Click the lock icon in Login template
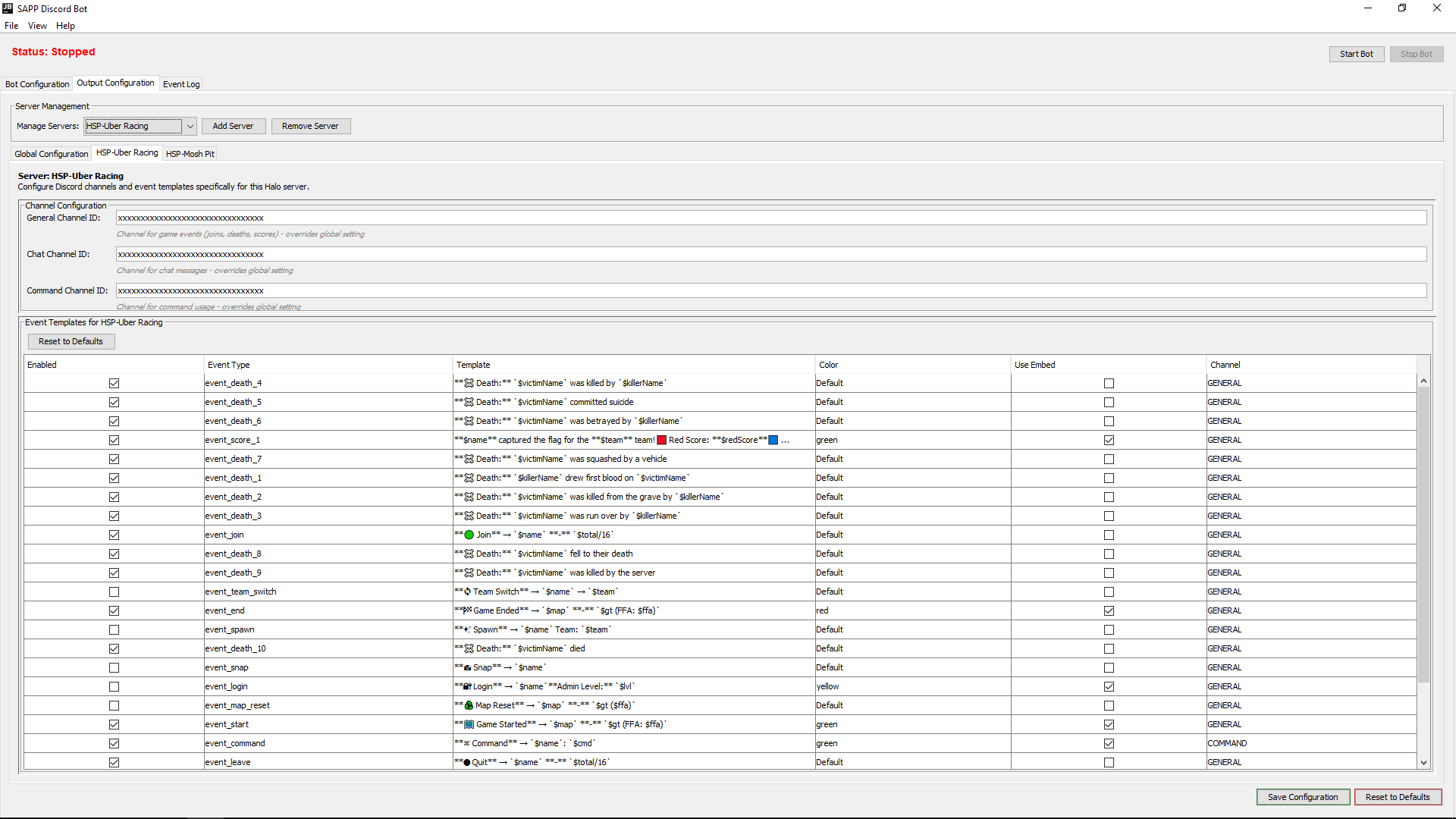The height and width of the screenshot is (819, 1456). (468, 686)
